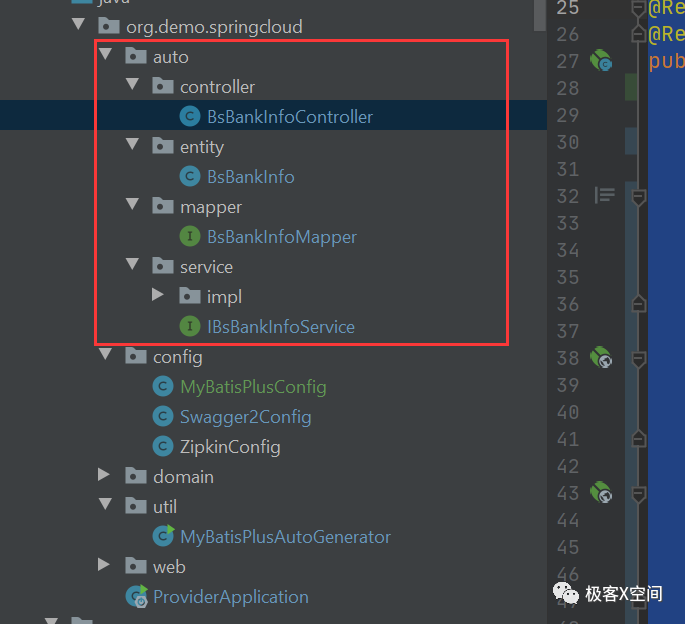Click the service folder icon

(x=163, y=266)
